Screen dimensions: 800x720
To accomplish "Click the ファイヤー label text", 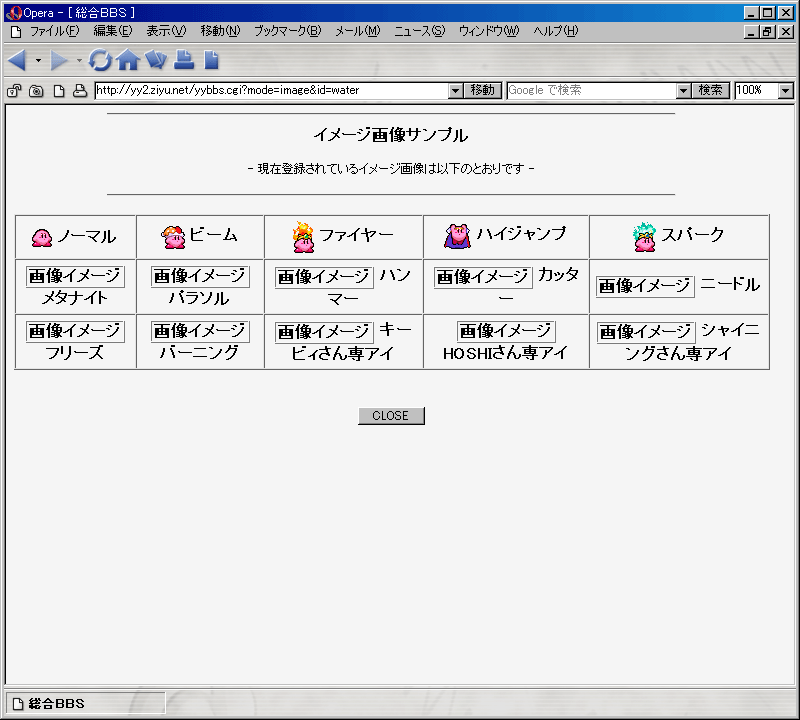I will [356, 235].
